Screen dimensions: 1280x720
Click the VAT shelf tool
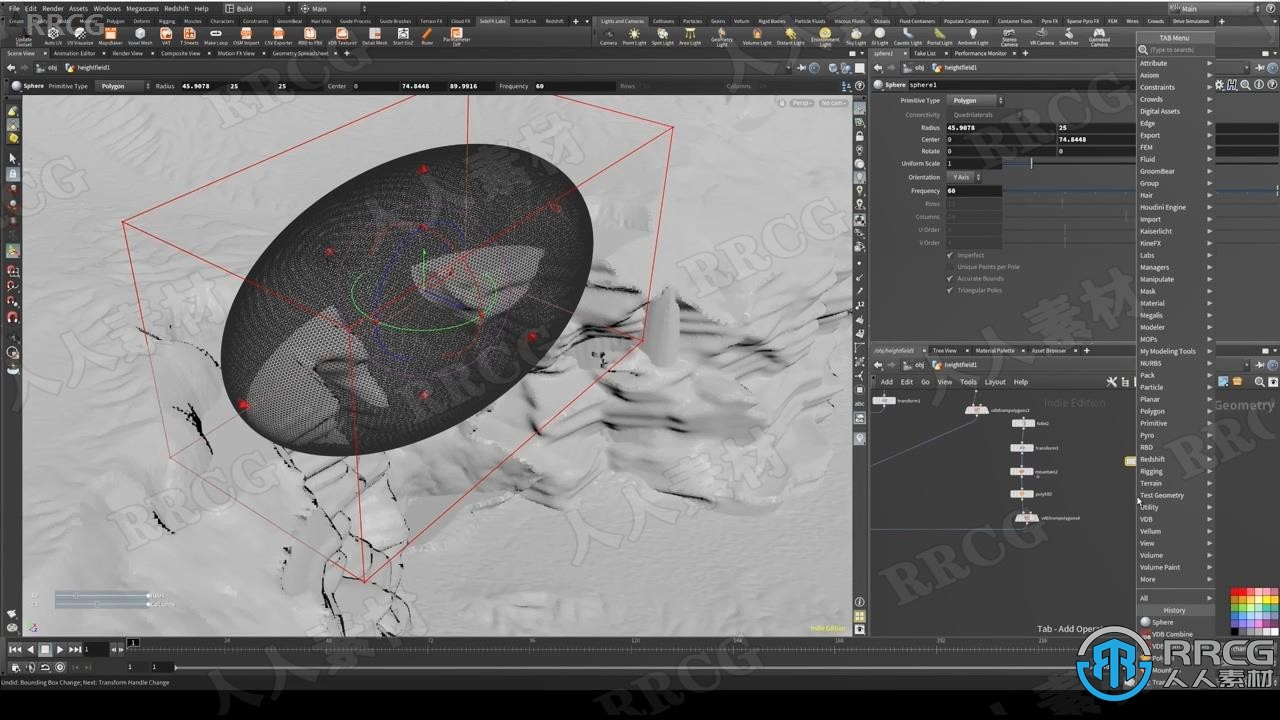(x=166, y=37)
